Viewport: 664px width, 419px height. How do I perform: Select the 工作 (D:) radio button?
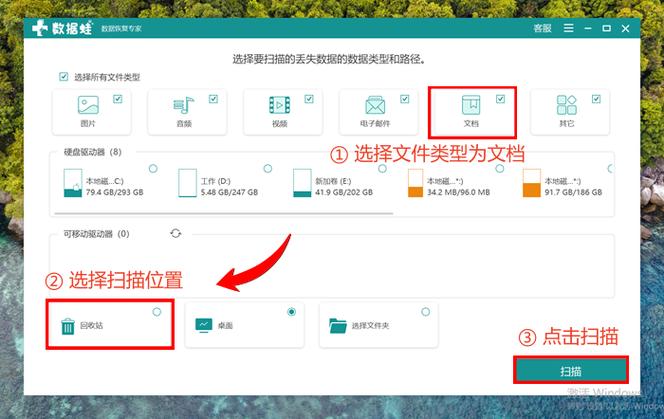[268, 169]
